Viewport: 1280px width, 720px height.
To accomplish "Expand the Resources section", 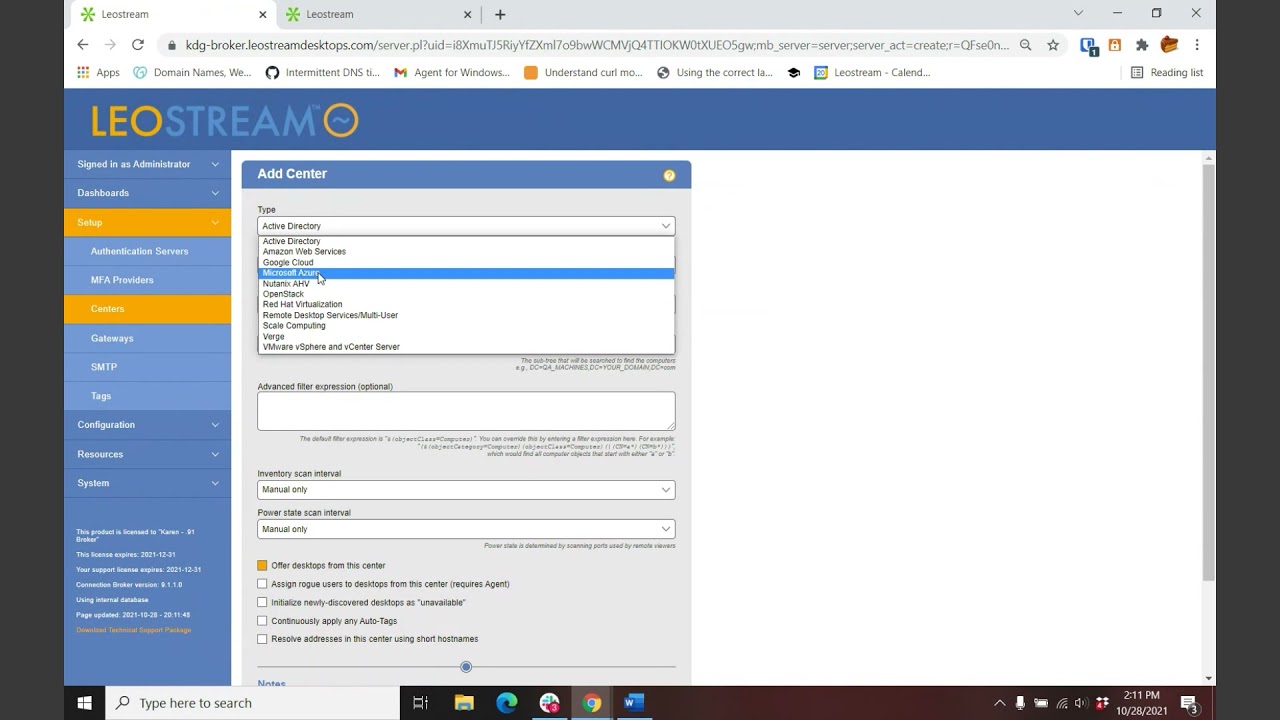I will tap(147, 454).
